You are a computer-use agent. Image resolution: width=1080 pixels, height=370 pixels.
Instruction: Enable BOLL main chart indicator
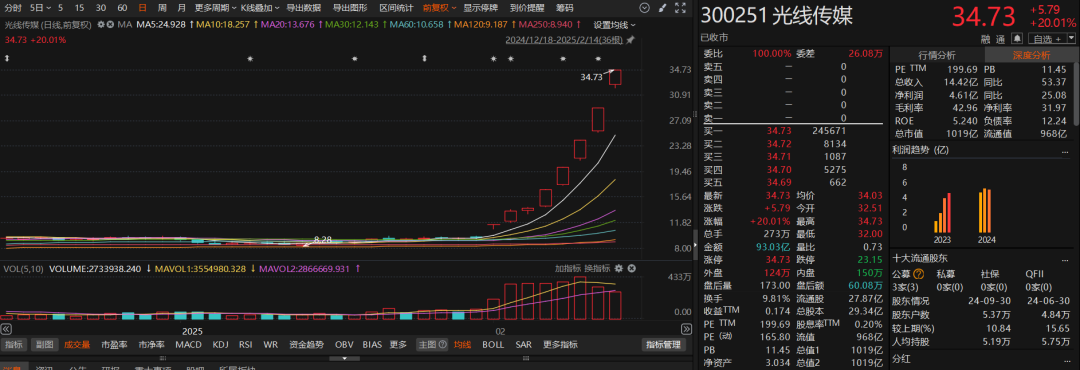coord(492,345)
